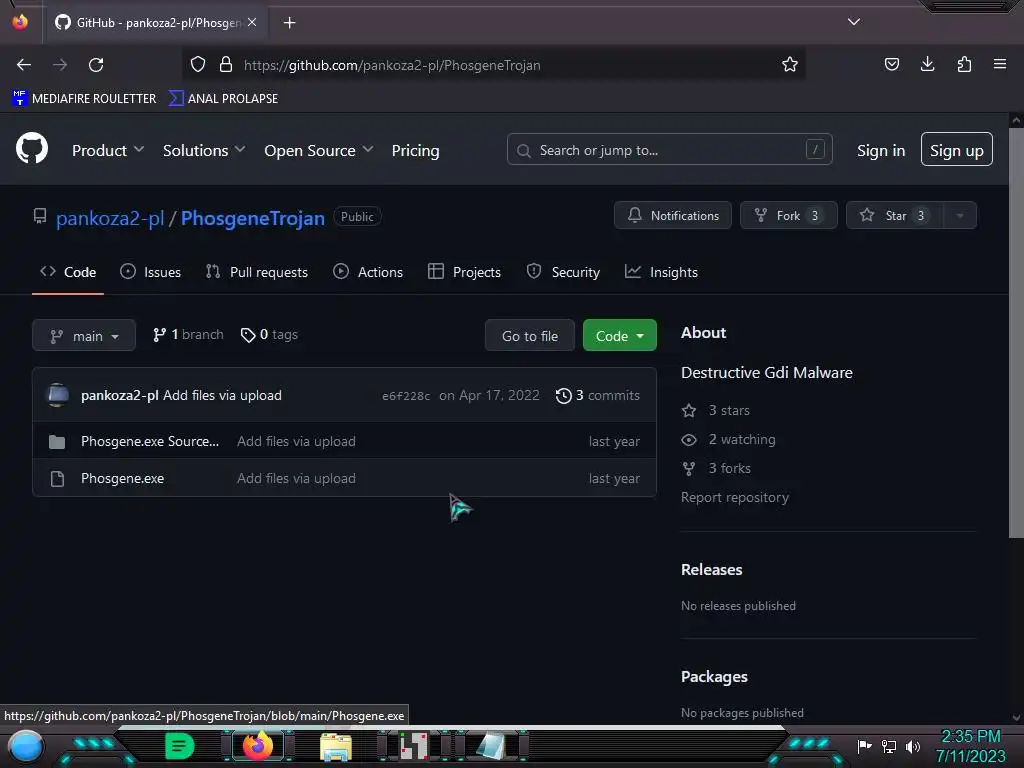
Task: Open the Packages heading link
Action: pyautogui.click(x=714, y=677)
